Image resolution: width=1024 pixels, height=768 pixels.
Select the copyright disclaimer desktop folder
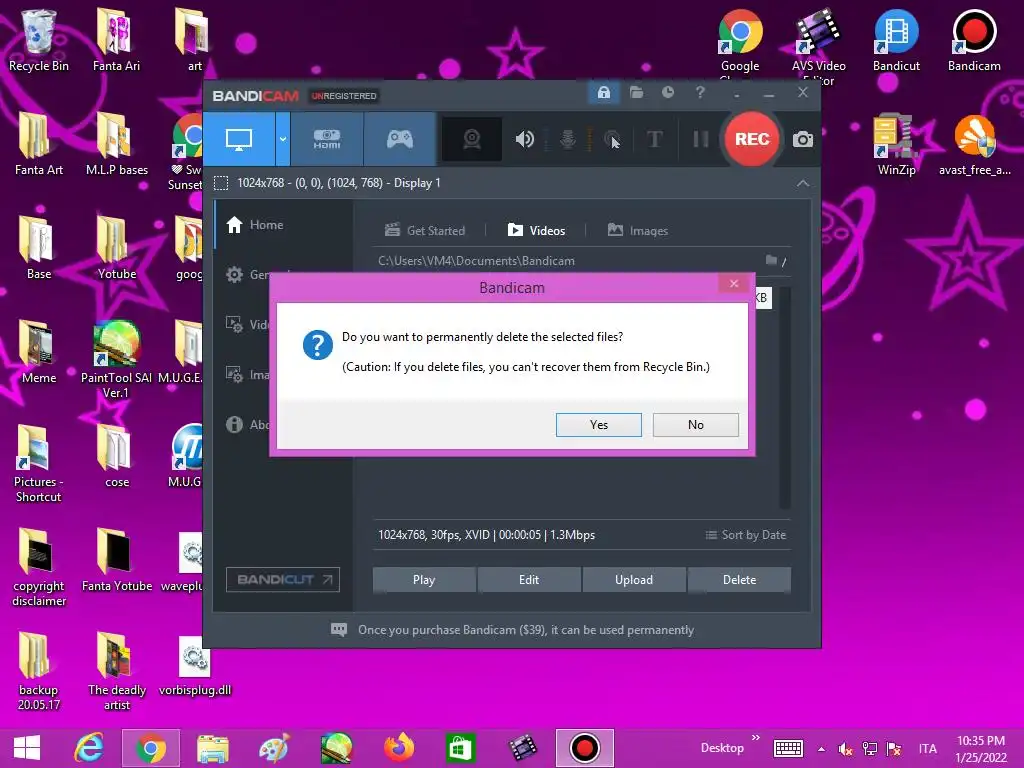39,567
